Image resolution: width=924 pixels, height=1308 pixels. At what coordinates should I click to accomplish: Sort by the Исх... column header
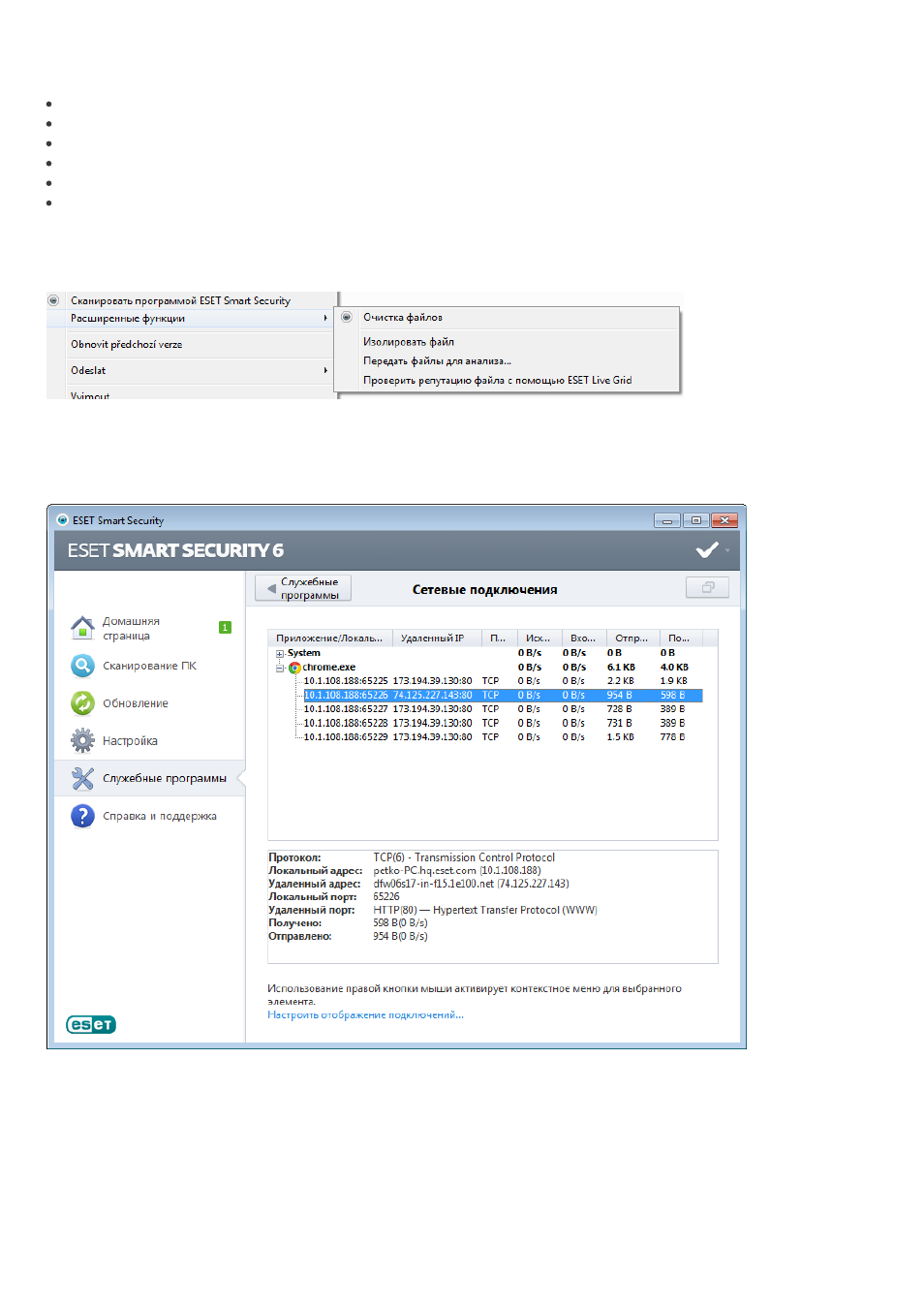(539, 638)
